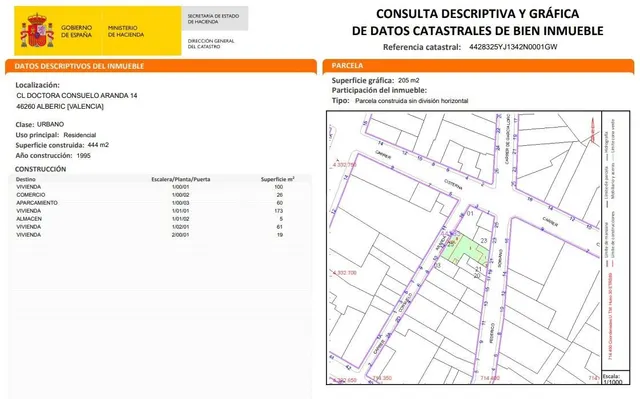Click the CONSTRUCCIÓN heading
The height and width of the screenshot is (399, 640).
coord(40,169)
